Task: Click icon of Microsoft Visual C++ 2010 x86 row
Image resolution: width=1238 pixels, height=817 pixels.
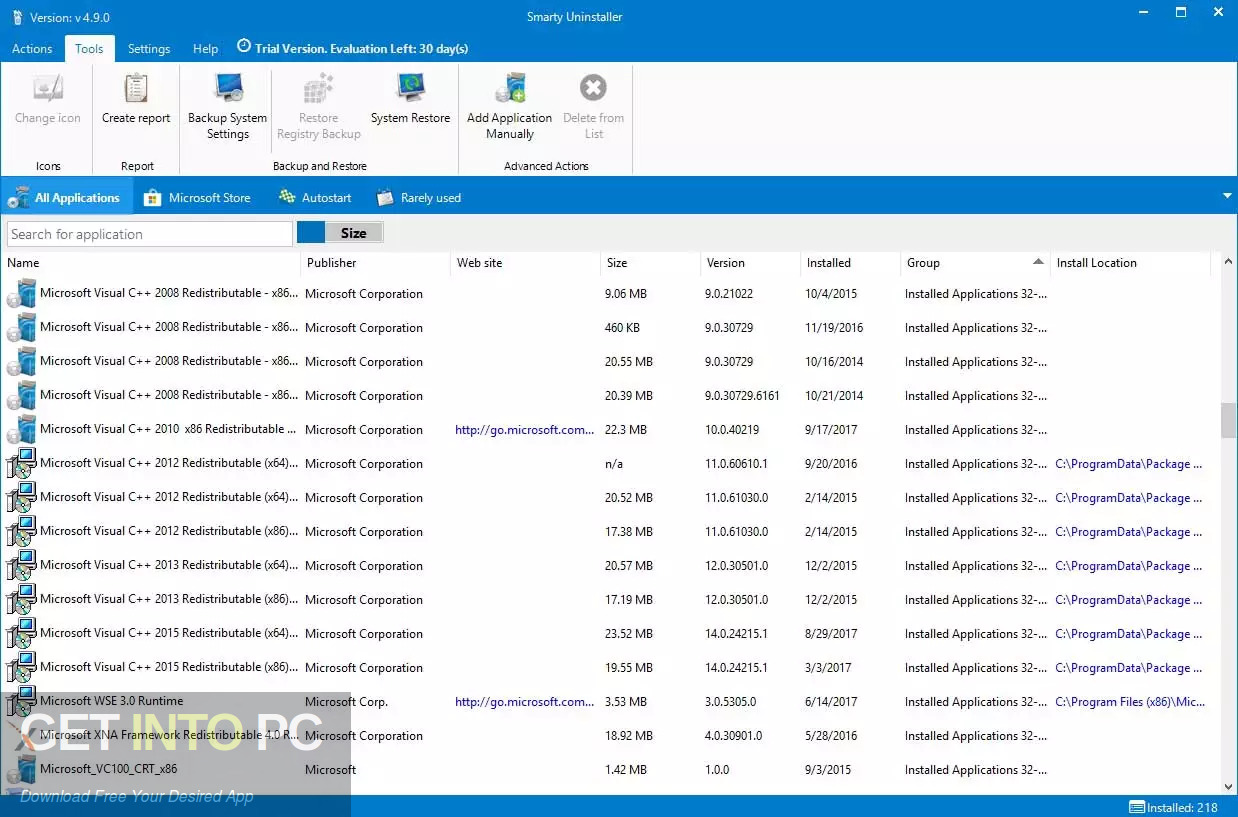Action: (x=21, y=430)
